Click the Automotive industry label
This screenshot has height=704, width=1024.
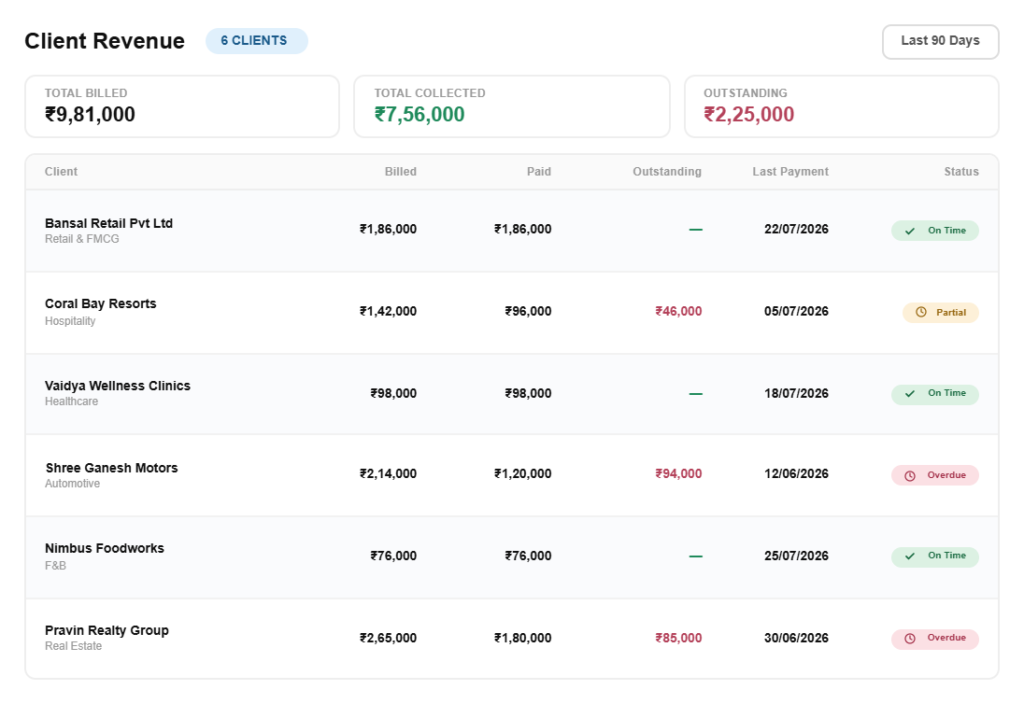click(x=72, y=484)
